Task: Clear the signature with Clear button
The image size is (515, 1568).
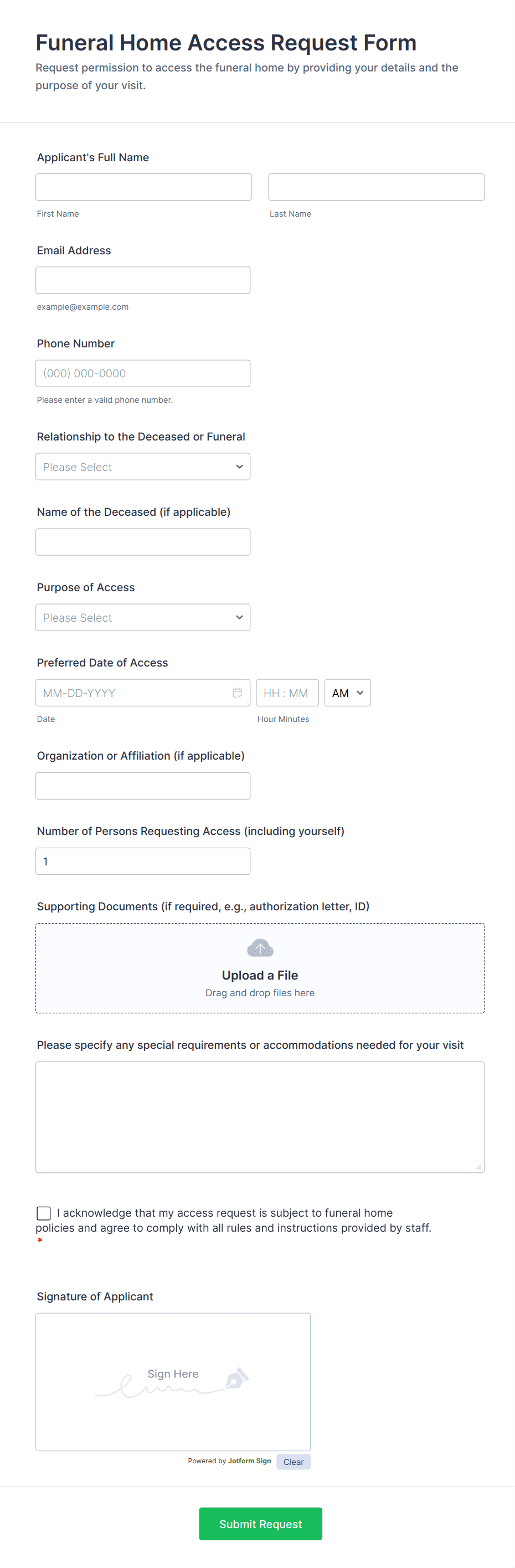Action: pyautogui.click(x=293, y=1462)
